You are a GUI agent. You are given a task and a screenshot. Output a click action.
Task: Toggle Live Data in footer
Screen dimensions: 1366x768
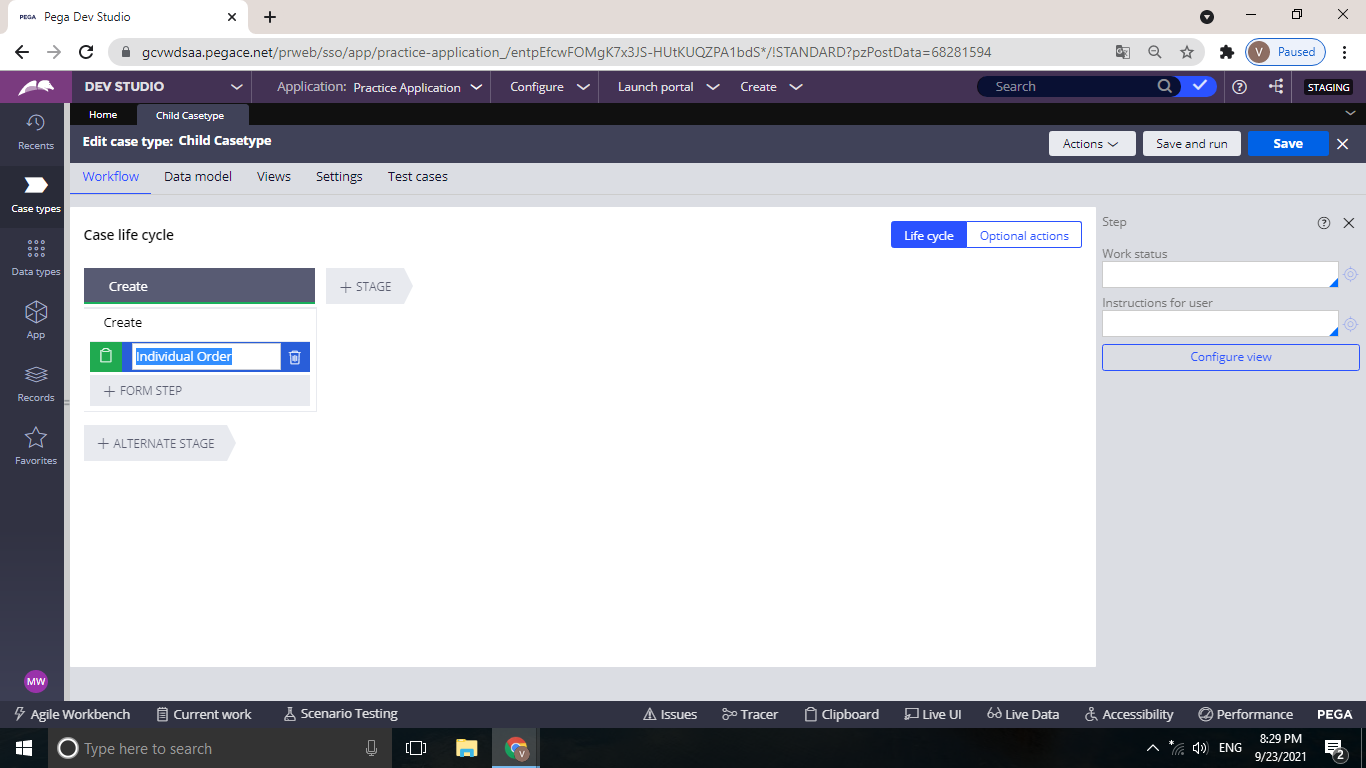click(1022, 714)
